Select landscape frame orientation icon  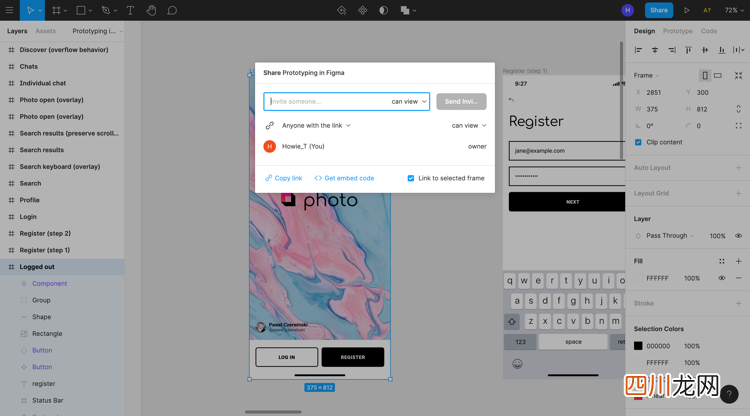click(x=717, y=76)
